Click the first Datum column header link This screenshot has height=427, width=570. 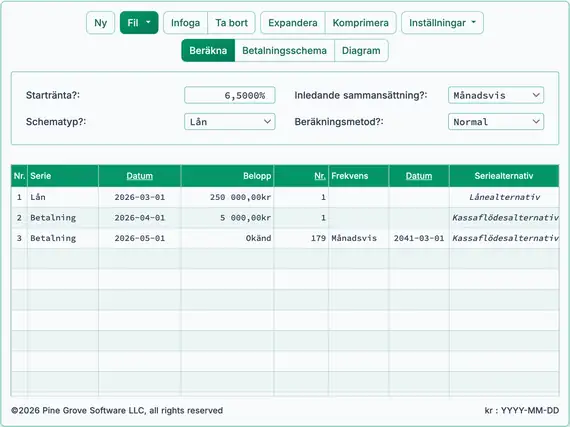pos(140,176)
